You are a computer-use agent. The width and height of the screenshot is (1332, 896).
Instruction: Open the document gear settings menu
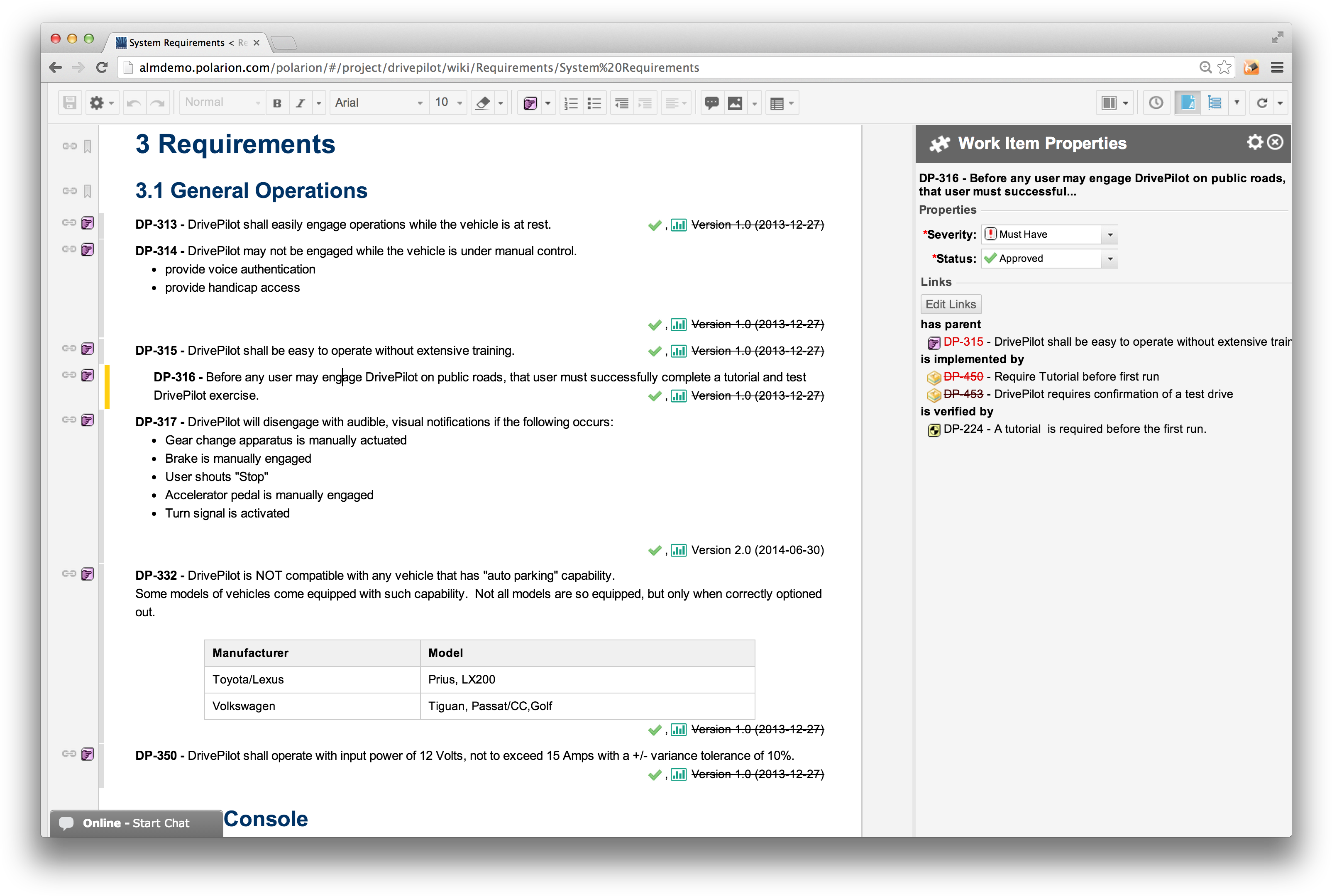click(101, 103)
